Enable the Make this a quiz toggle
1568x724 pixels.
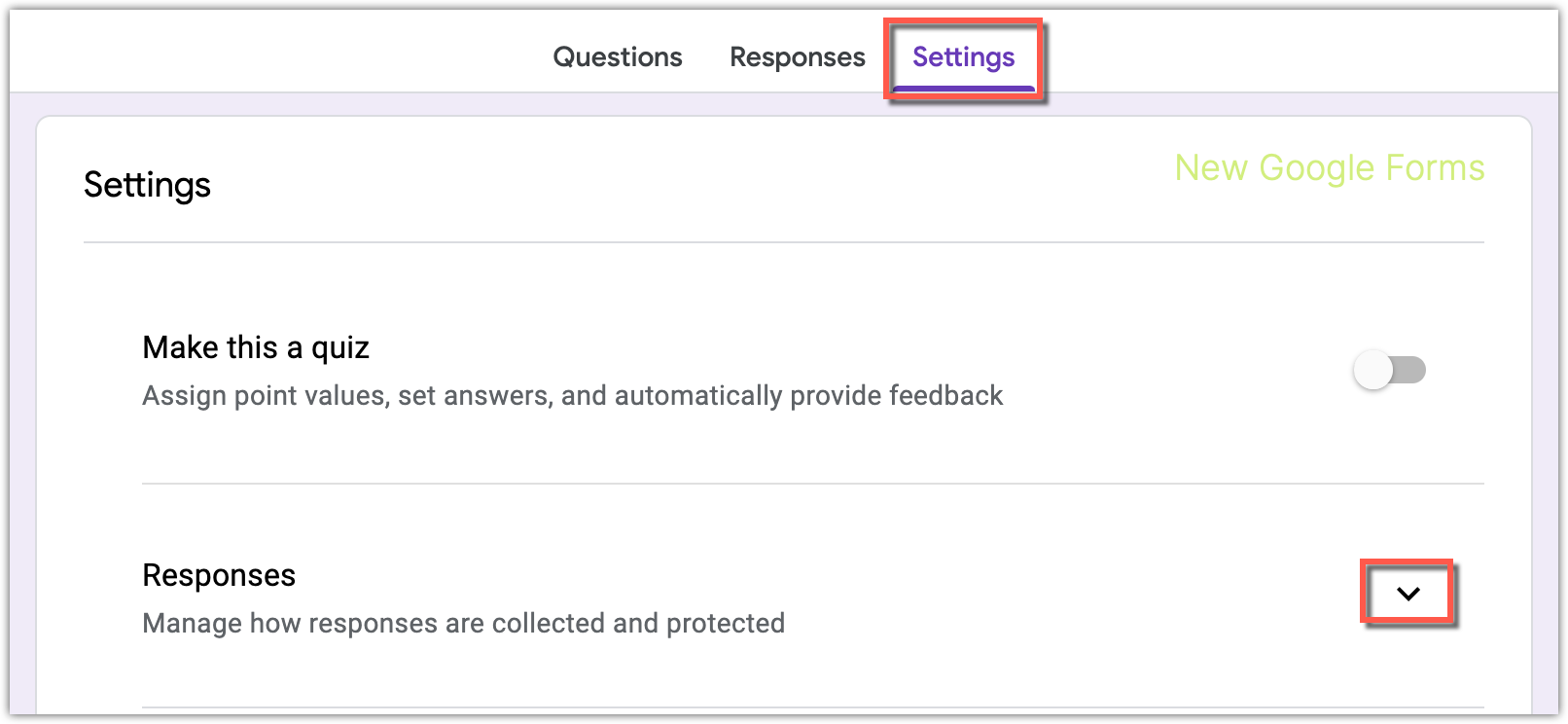coord(1388,370)
